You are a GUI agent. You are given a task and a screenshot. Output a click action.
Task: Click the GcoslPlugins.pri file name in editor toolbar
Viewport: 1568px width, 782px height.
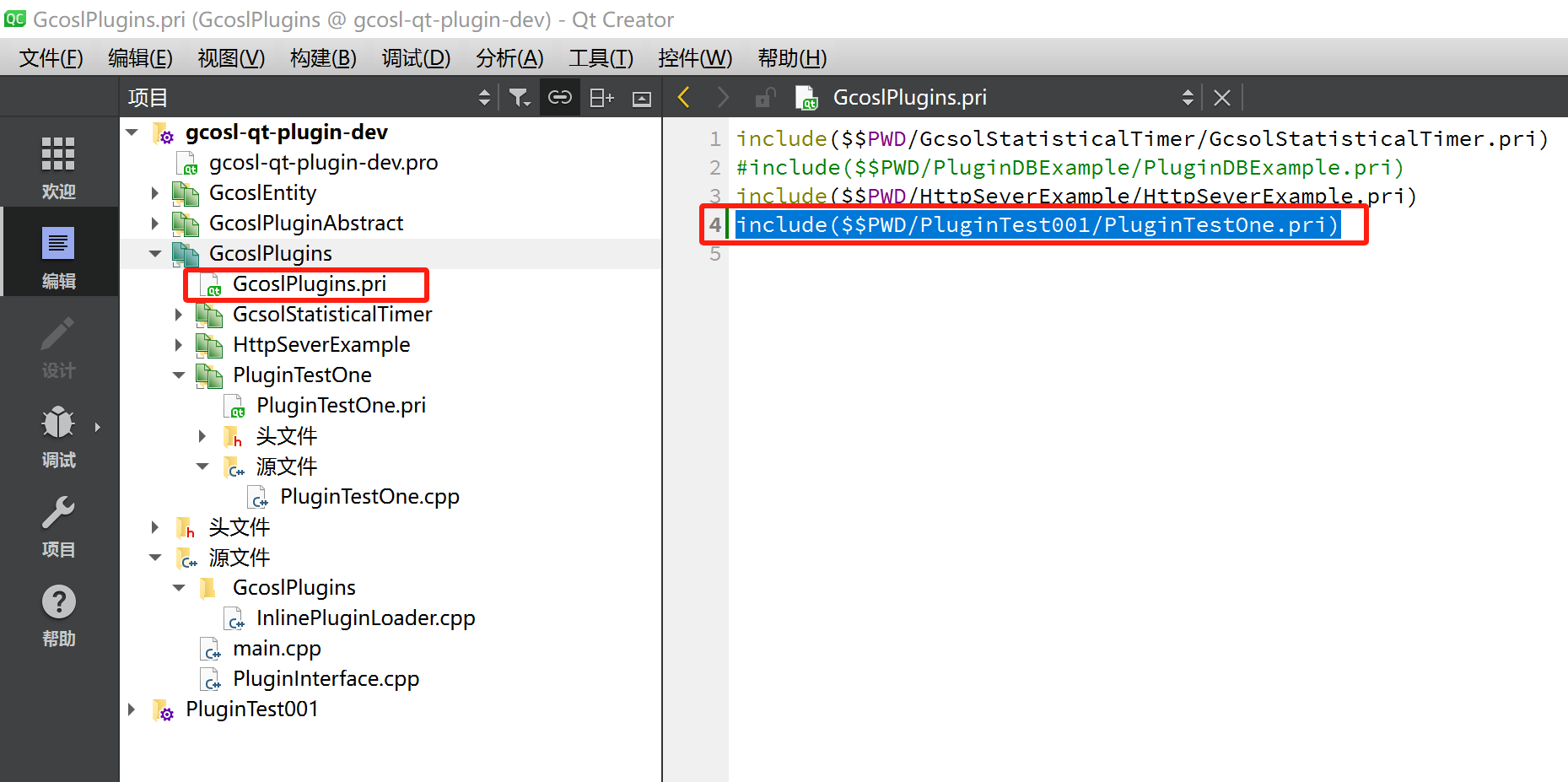coord(909,98)
